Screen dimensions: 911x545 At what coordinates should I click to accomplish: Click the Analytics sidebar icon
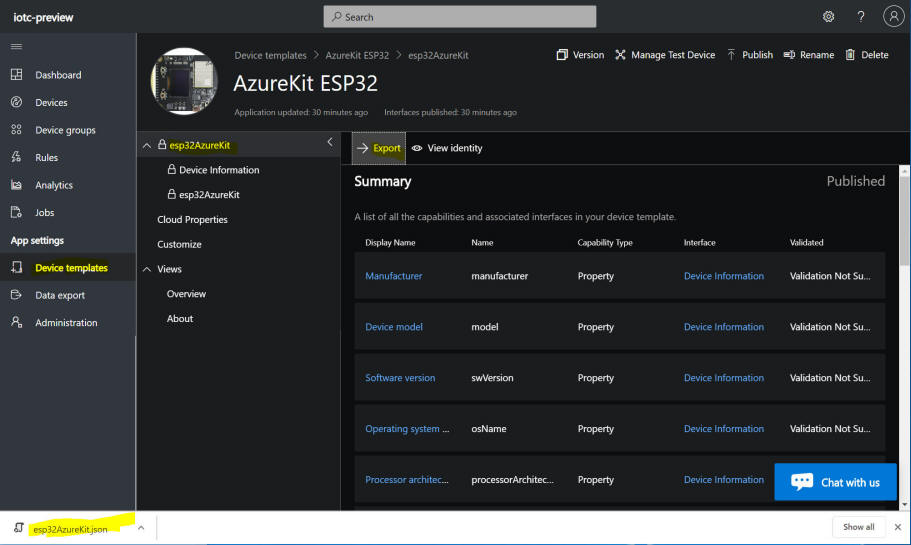click(16, 185)
